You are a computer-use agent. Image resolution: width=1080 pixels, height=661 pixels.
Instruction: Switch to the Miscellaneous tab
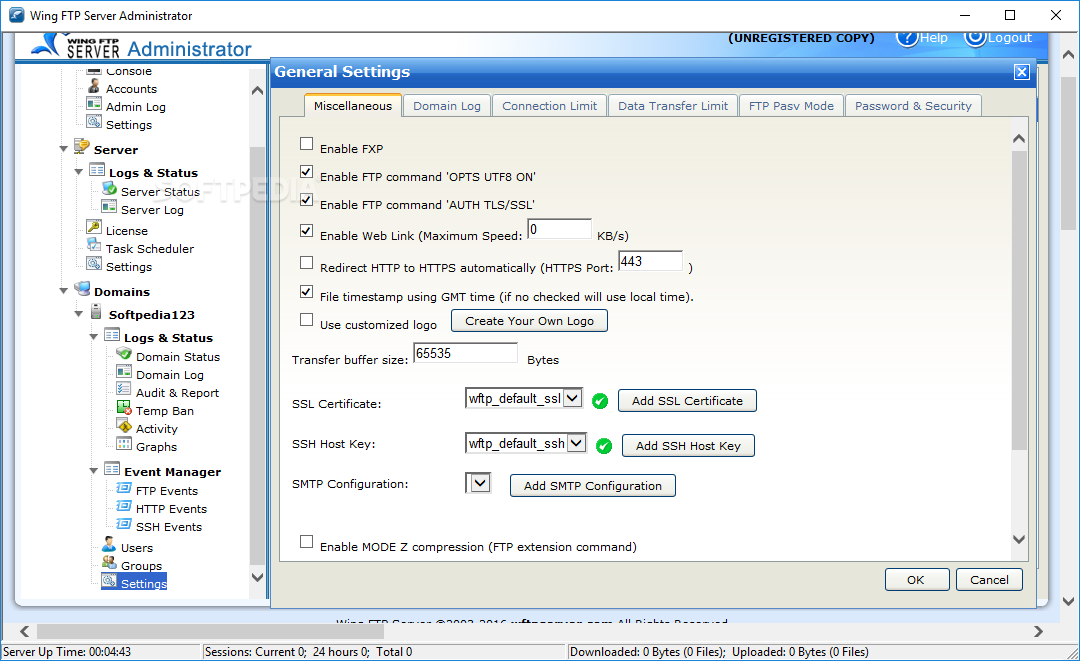[353, 106]
